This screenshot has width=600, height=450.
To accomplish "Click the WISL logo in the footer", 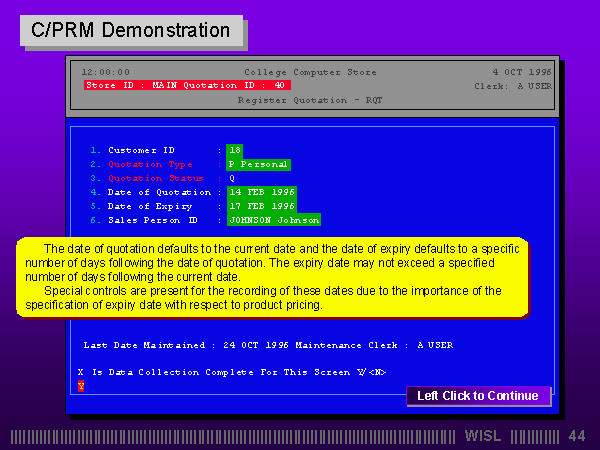I will 486,436.
